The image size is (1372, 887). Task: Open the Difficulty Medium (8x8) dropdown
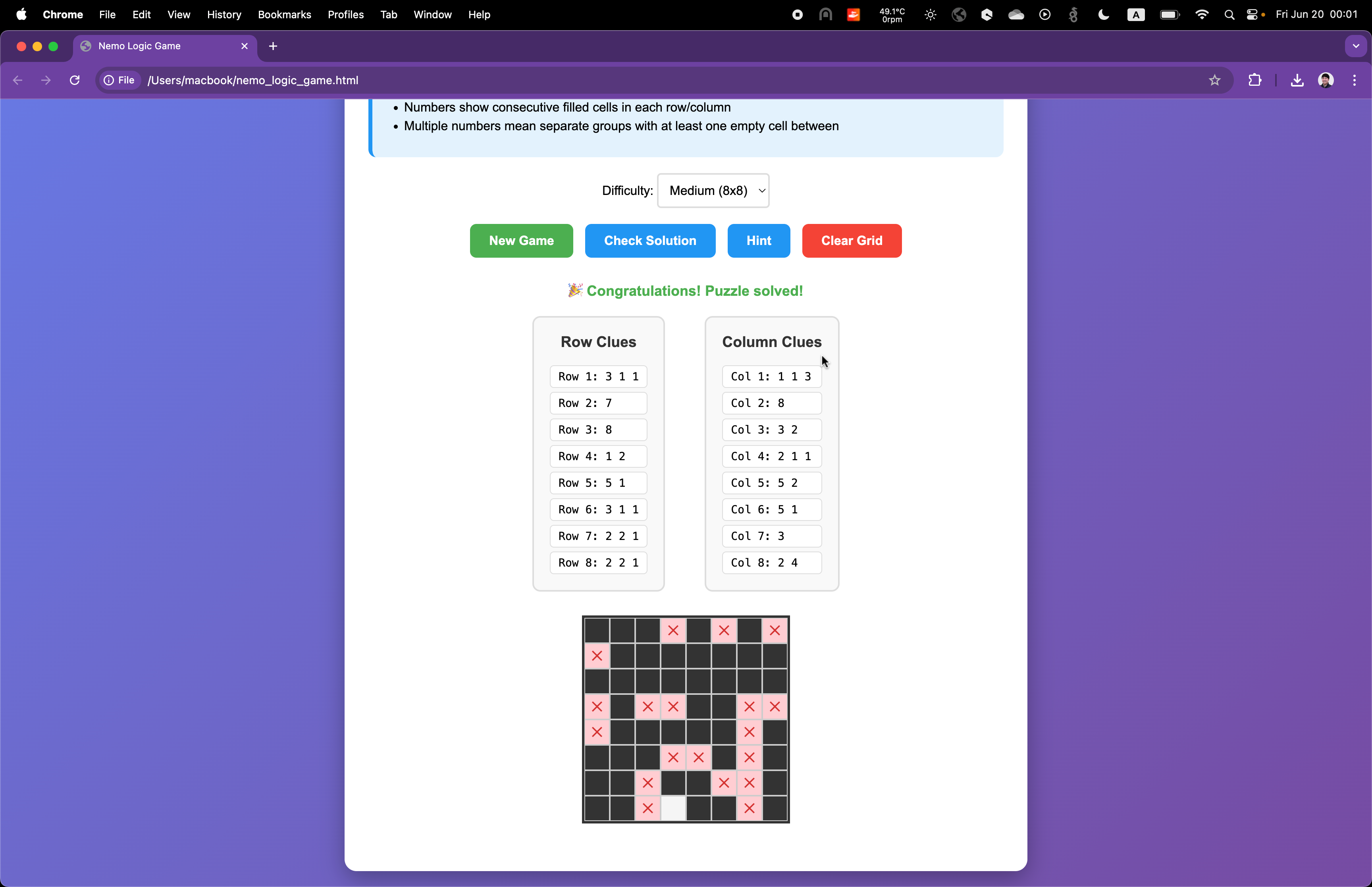pyautogui.click(x=713, y=191)
